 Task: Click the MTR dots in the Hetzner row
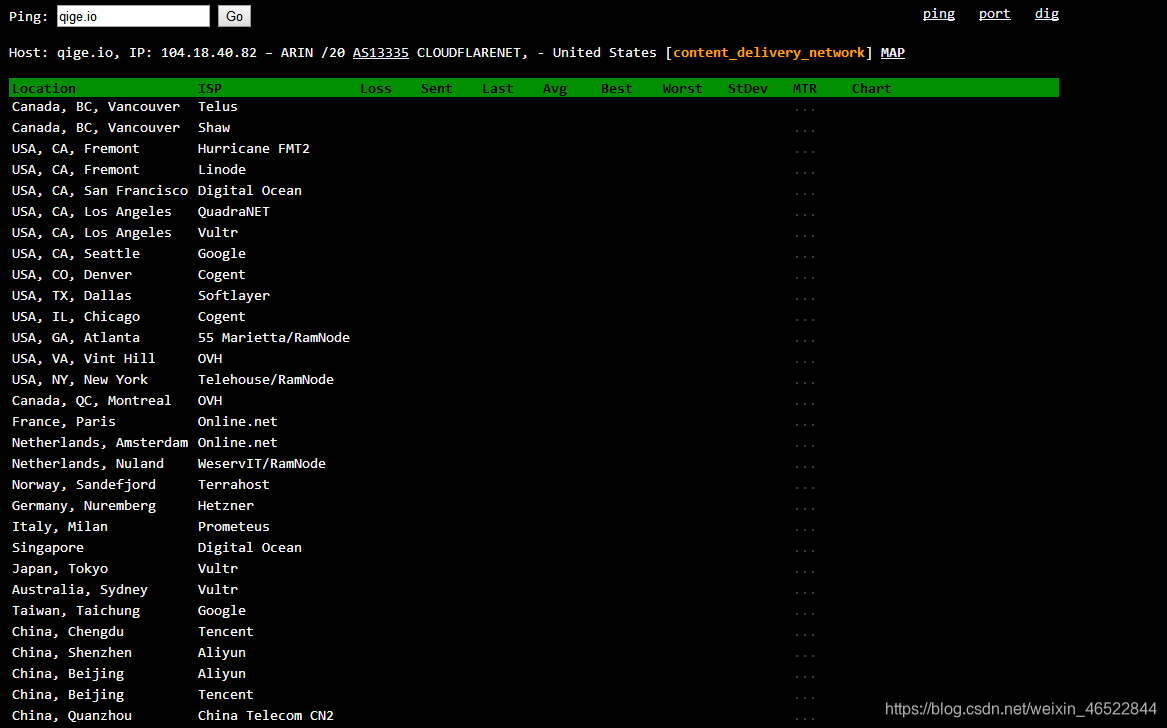[805, 508]
